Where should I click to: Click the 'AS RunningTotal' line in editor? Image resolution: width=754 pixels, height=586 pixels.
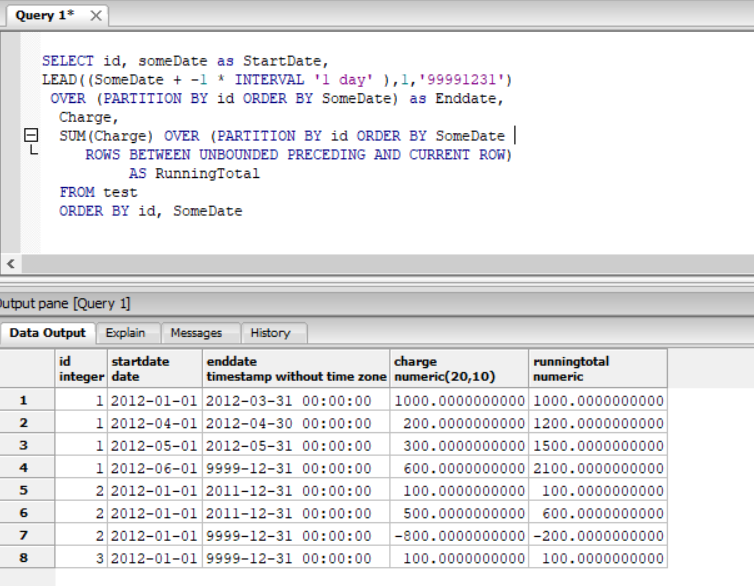pos(194,174)
